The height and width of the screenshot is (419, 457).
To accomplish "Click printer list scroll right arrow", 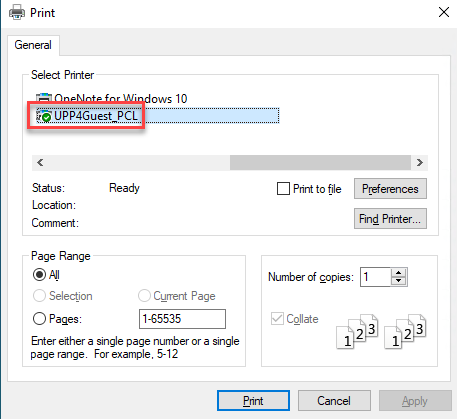I will 420,163.
